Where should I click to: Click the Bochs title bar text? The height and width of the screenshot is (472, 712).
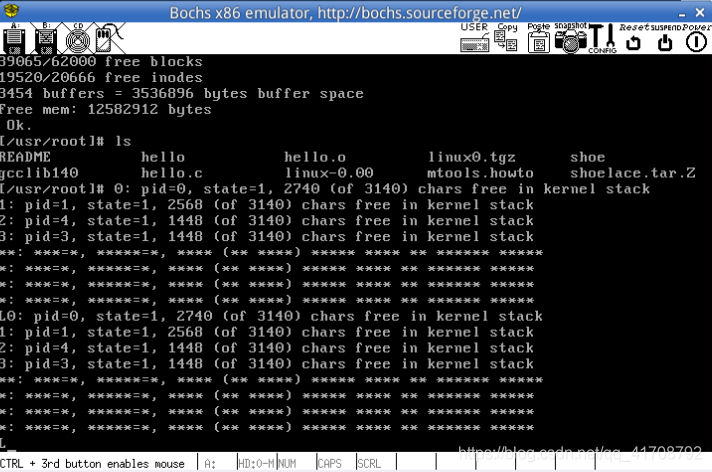(345, 12)
